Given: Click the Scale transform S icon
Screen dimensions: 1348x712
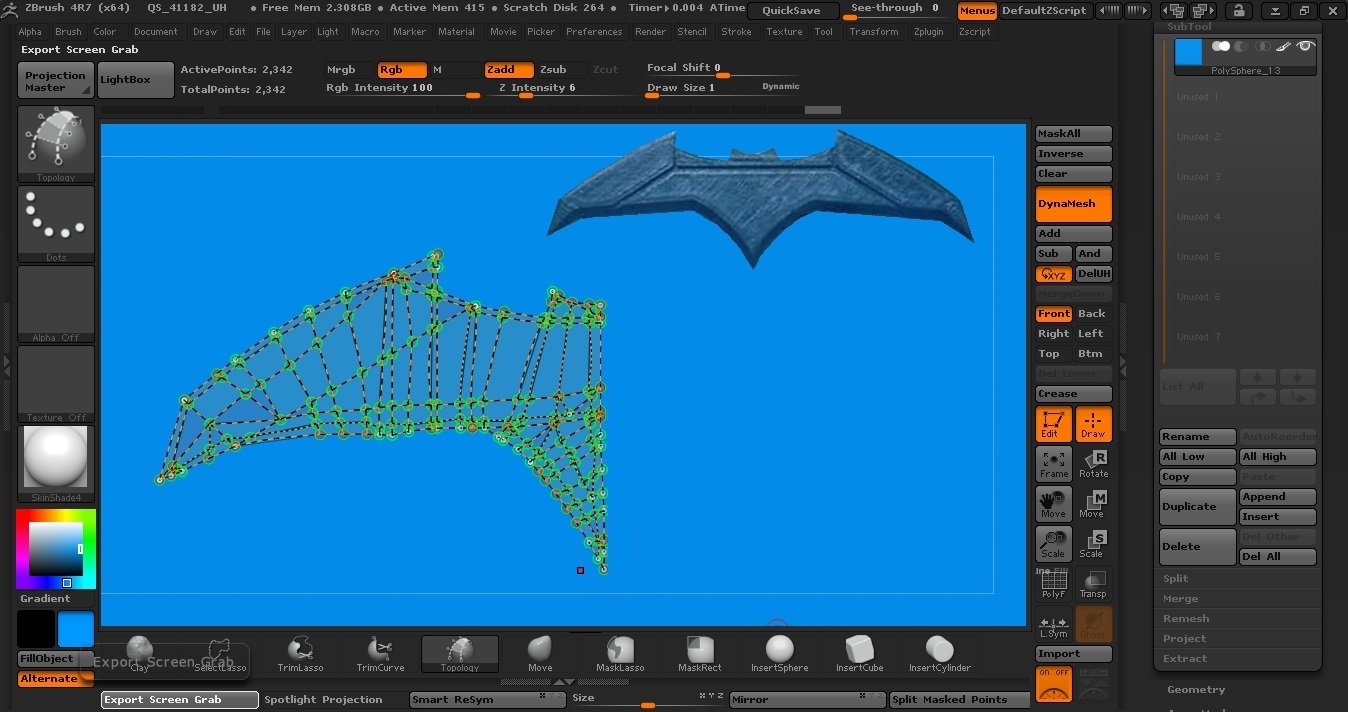Looking at the screenshot, I should point(1094,544).
